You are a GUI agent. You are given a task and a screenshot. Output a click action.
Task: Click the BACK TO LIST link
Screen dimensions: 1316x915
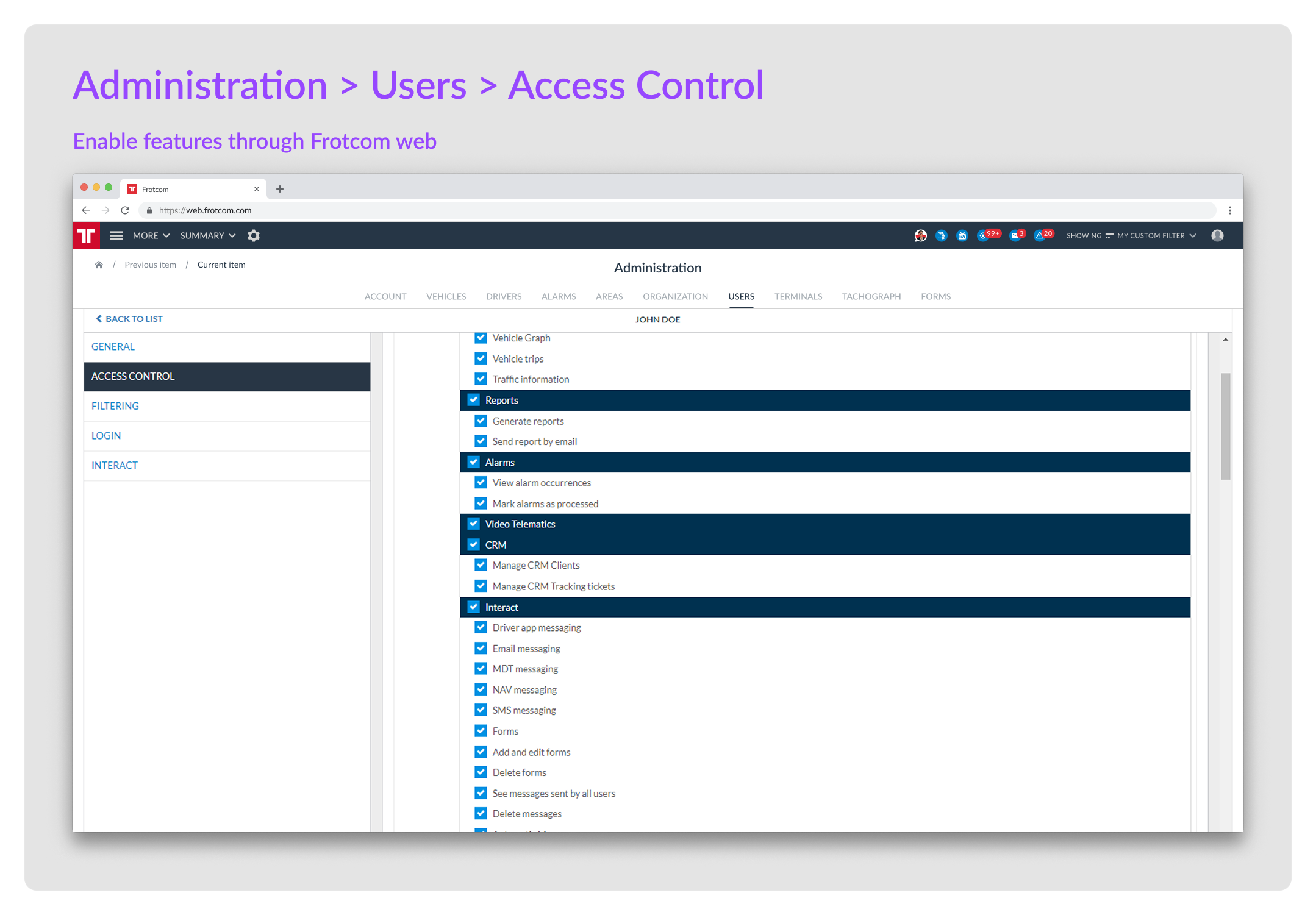tap(129, 319)
